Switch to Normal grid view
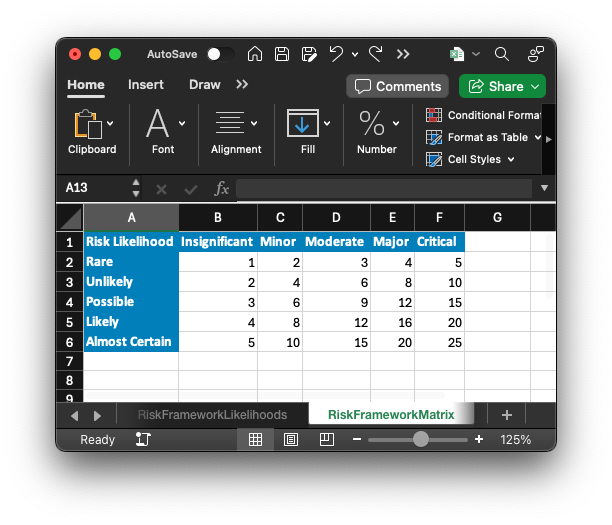 click(x=255, y=439)
